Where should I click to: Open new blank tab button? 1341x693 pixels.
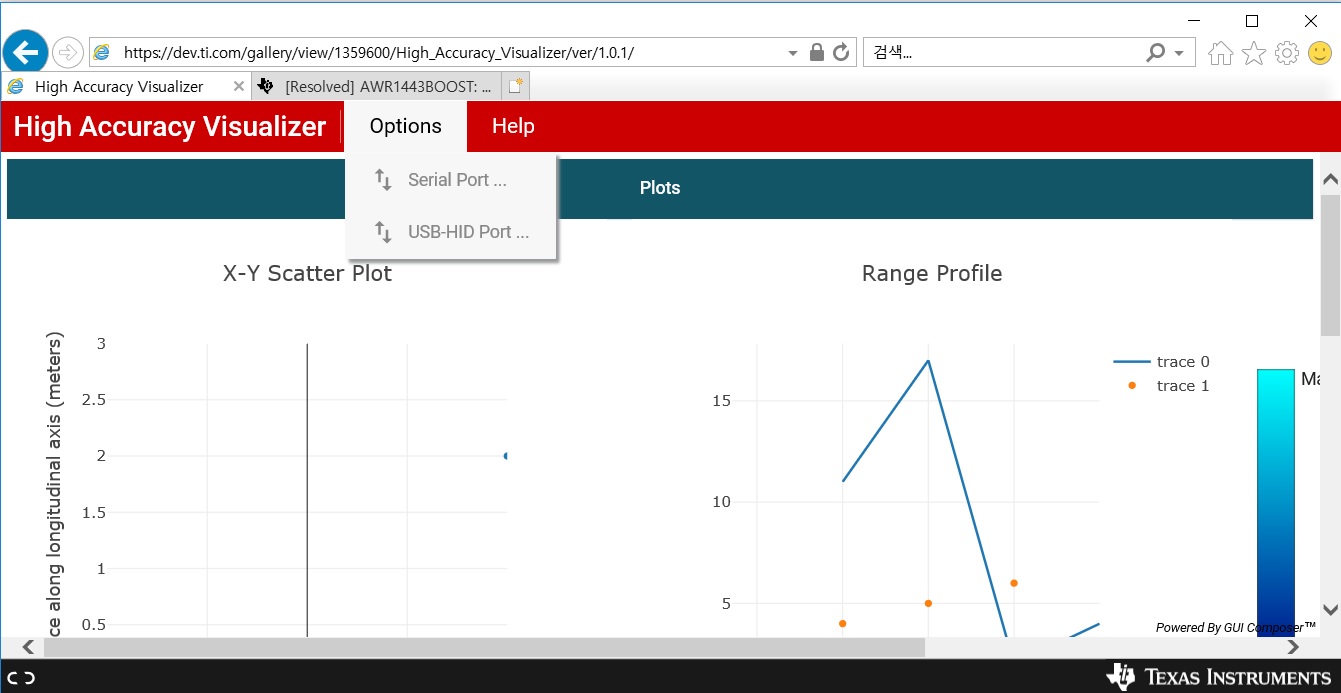pyautogui.click(x=516, y=87)
